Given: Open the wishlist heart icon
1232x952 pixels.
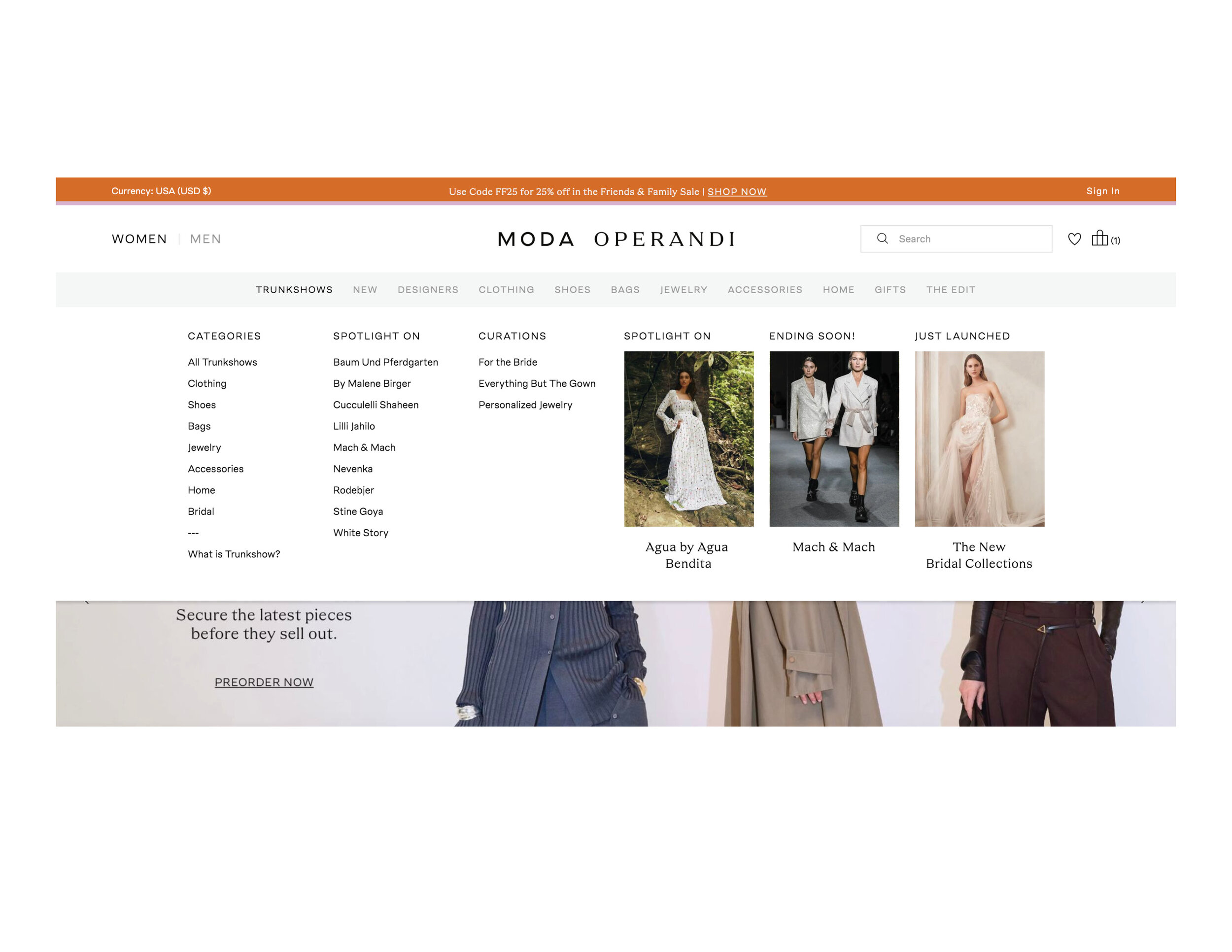Looking at the screenshot, I should (x=1074, y=239).
